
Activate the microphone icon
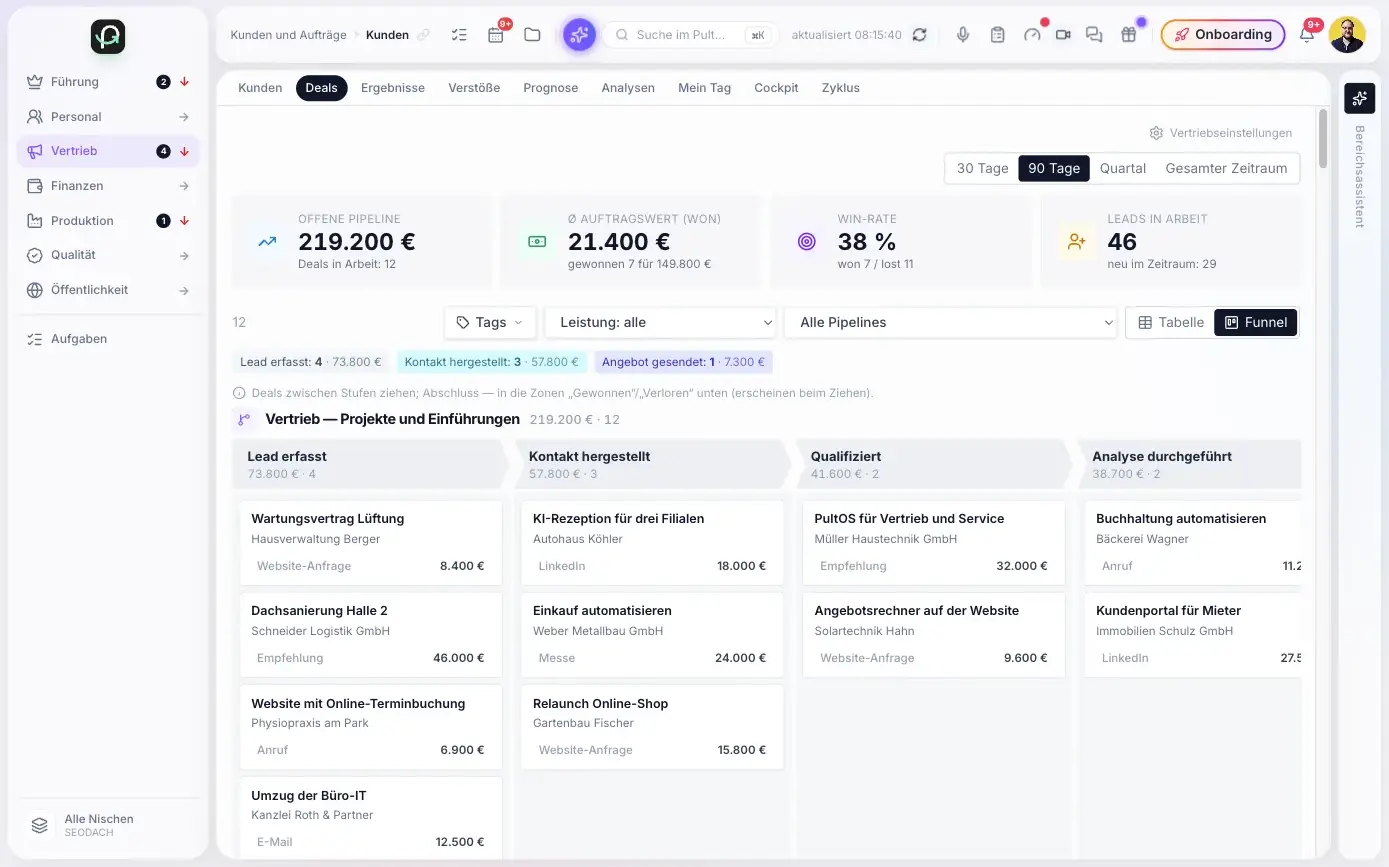[x=963, y=35]
